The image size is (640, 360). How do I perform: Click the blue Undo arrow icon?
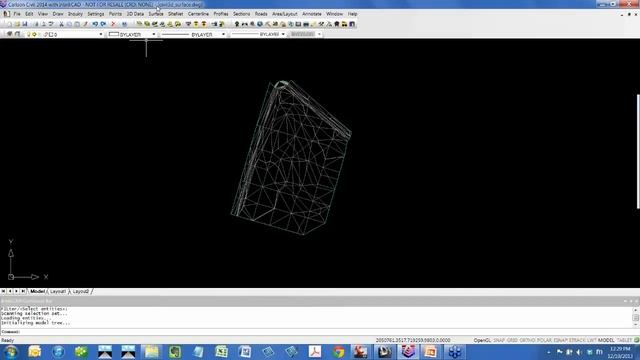95,24
